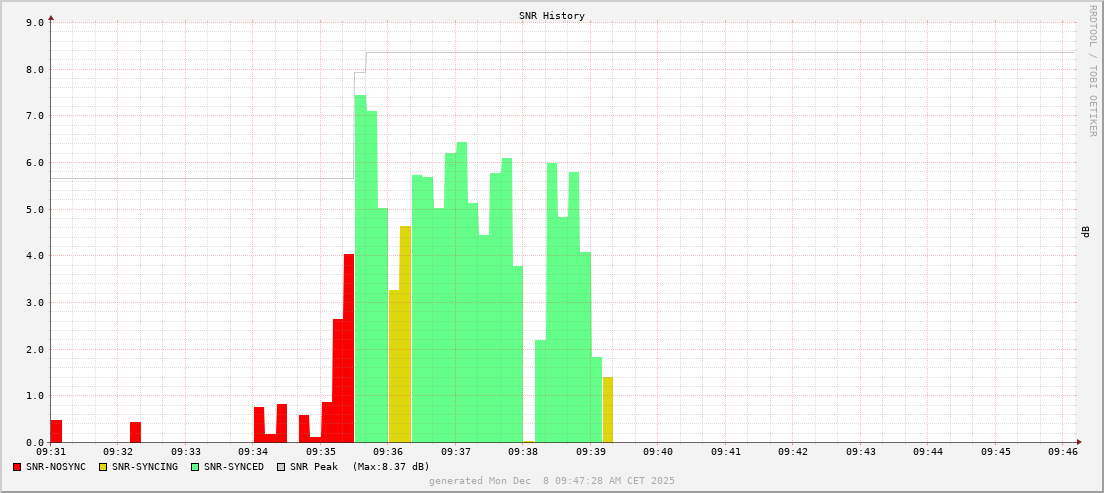Click the tallest green SNR-SYNCED bar
The width and height of the screenshot is (1104, 493).
[x=360, y=270]
